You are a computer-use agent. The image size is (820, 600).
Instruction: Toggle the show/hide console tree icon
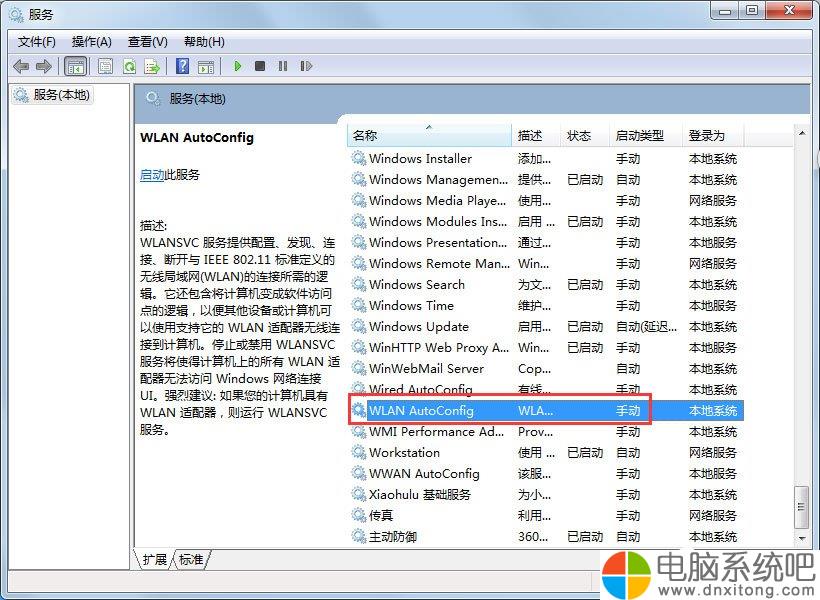pos(75,66)
